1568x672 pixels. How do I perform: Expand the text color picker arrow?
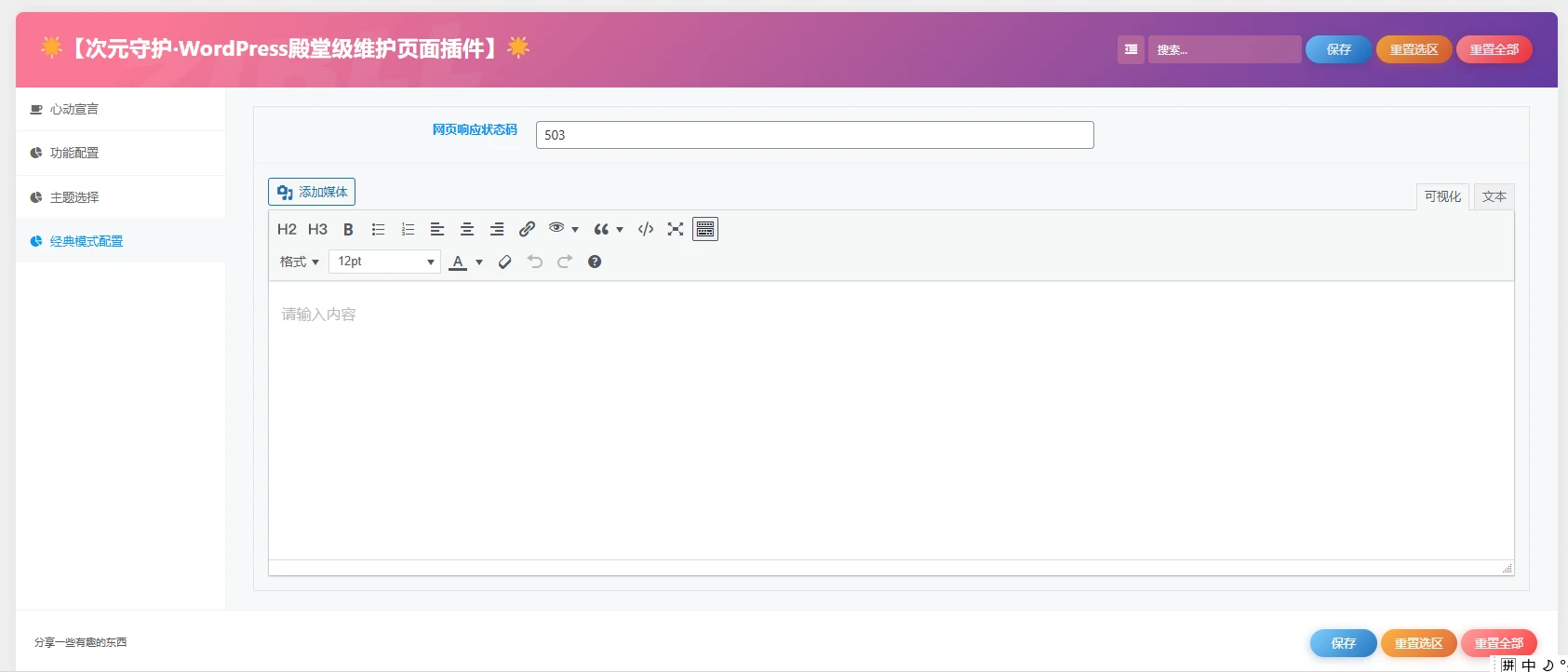pos(479,262)
